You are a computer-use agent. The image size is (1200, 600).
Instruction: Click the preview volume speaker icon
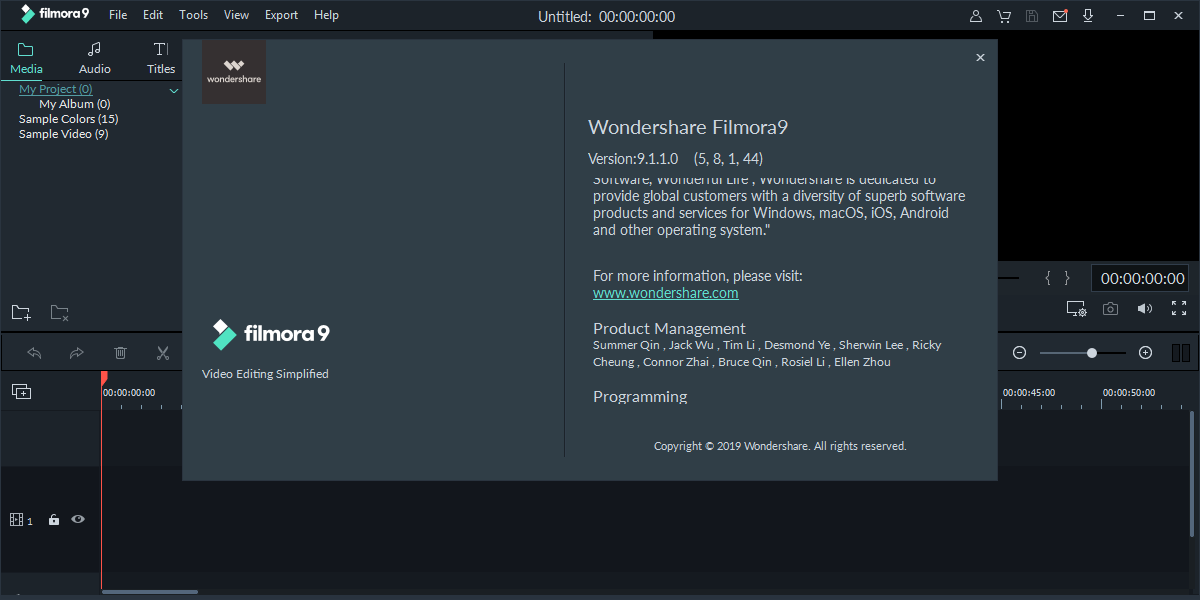pos(1144,309)
